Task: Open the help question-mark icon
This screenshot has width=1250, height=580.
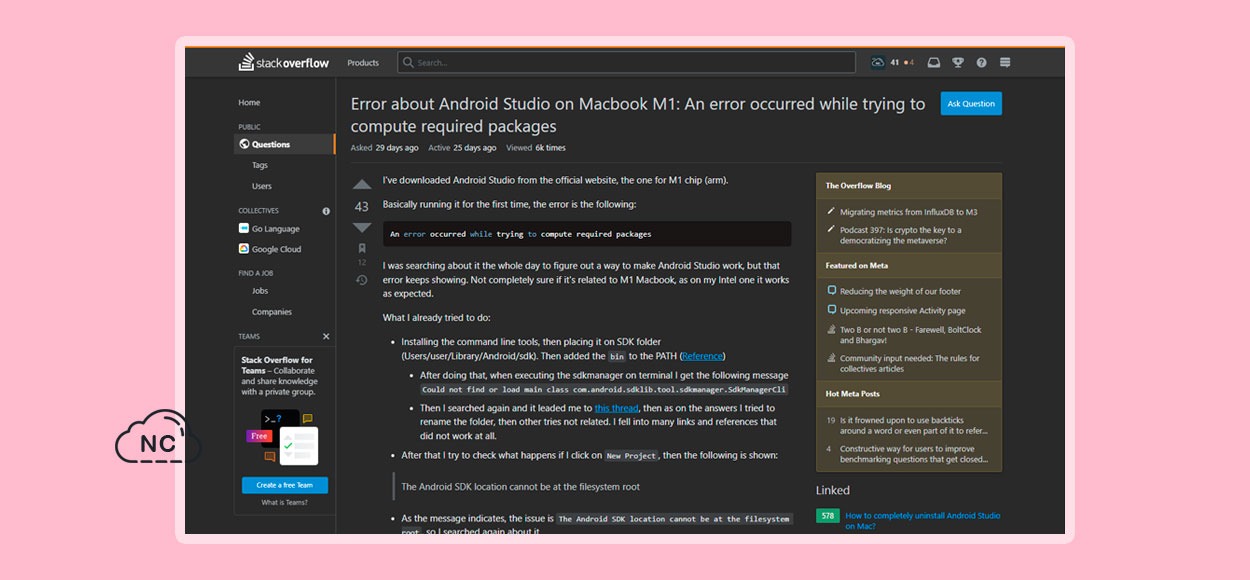Action: point(982,62)
